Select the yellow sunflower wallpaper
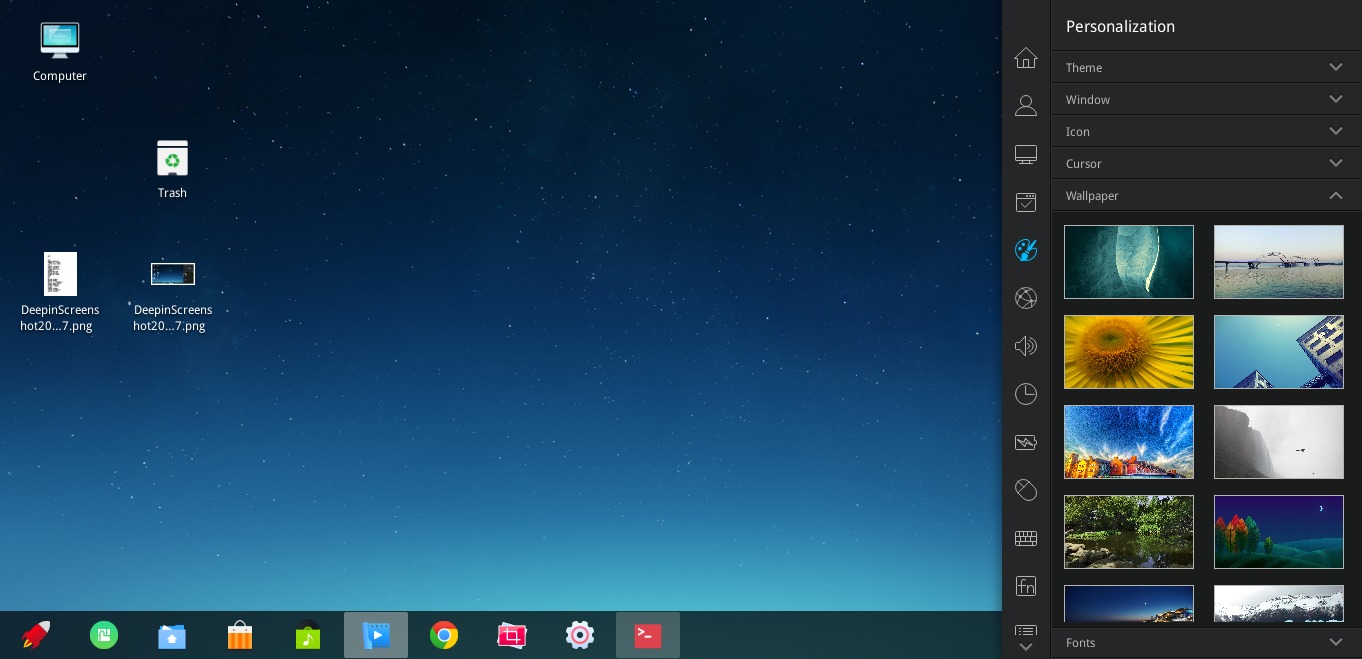 [x=1128, y=352]
